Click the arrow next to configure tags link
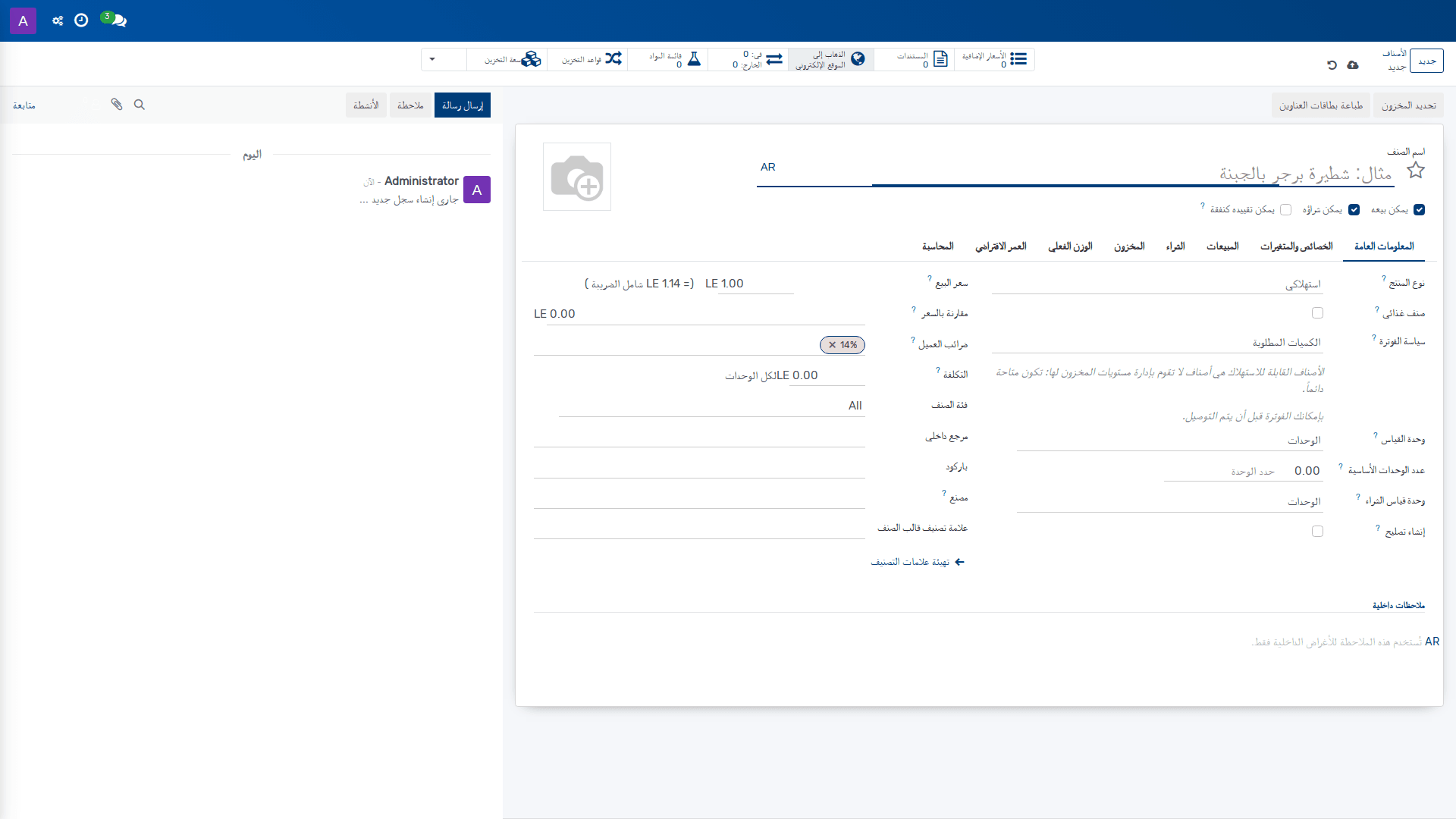 tap(959, 562)
